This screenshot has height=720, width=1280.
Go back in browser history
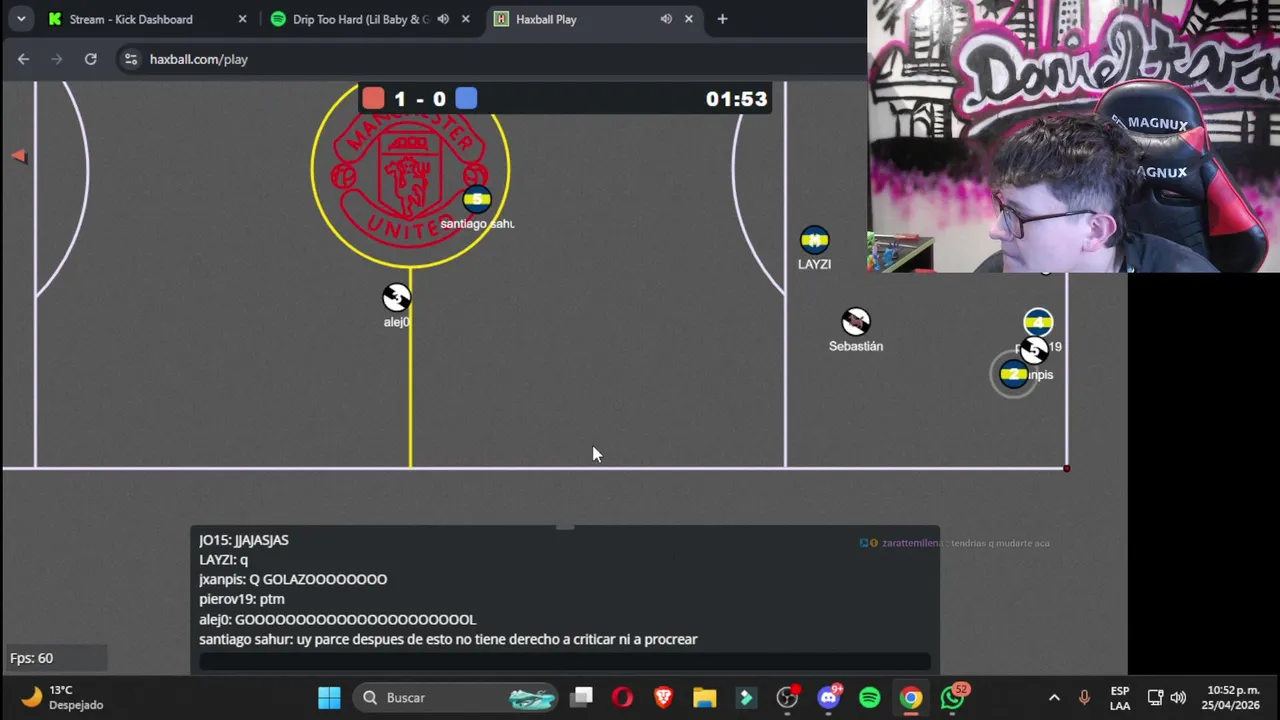(23, 59)
